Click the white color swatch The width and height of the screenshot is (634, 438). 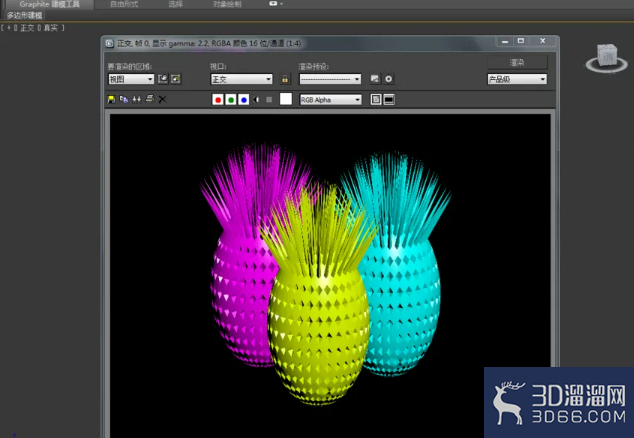[286, 99]
